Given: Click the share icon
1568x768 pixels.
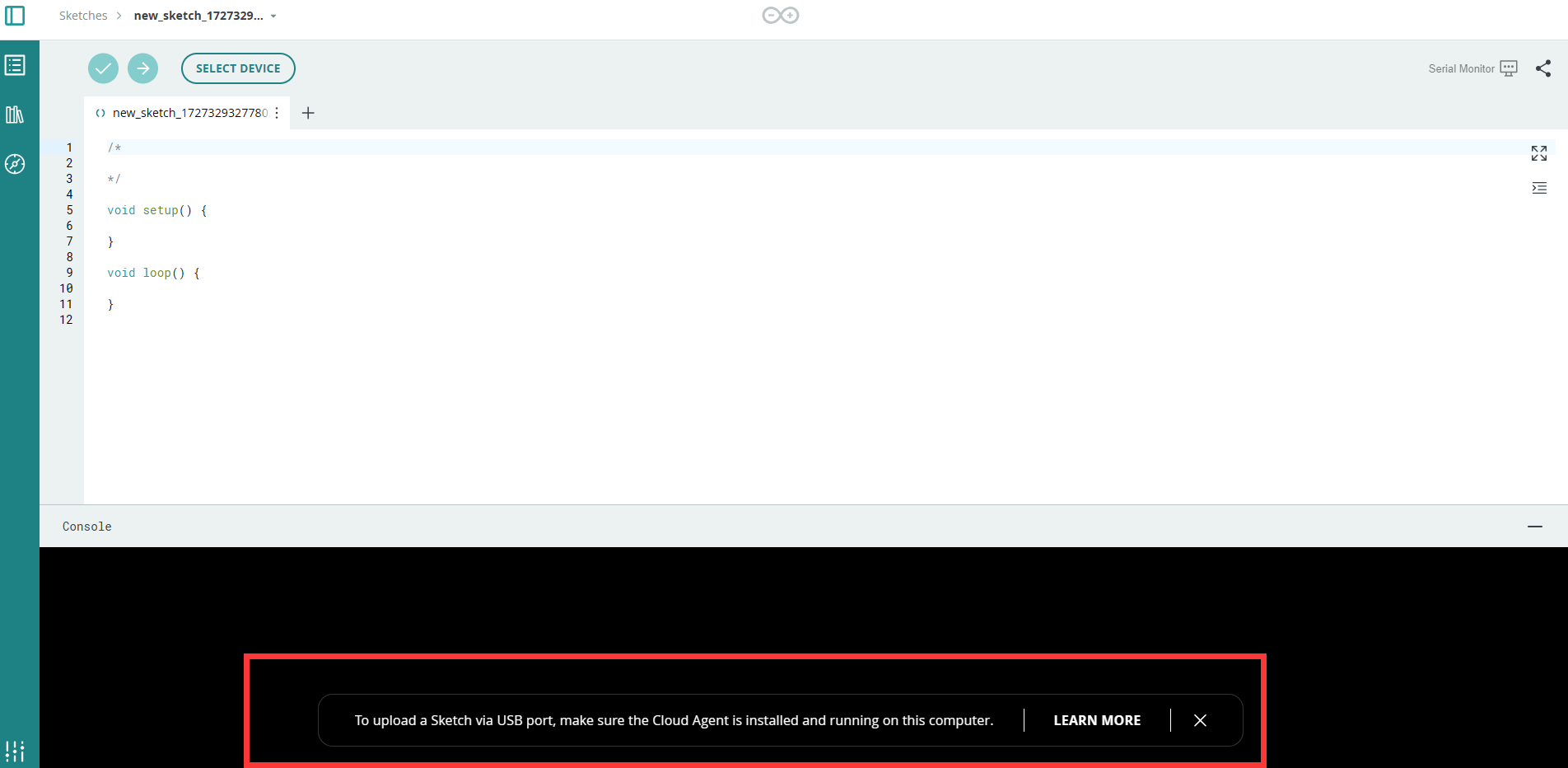Looking at the screenshot, I should tap(1543, 68).
